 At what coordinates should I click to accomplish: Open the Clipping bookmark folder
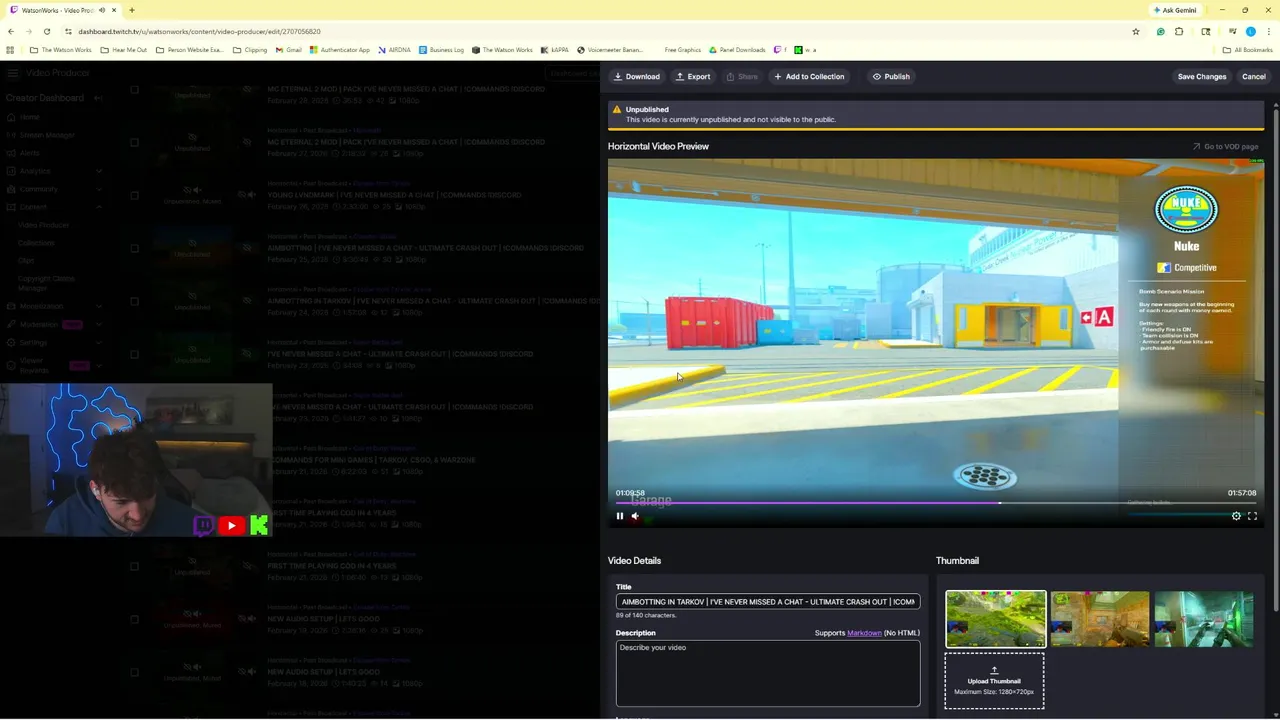tap(250, 50)
